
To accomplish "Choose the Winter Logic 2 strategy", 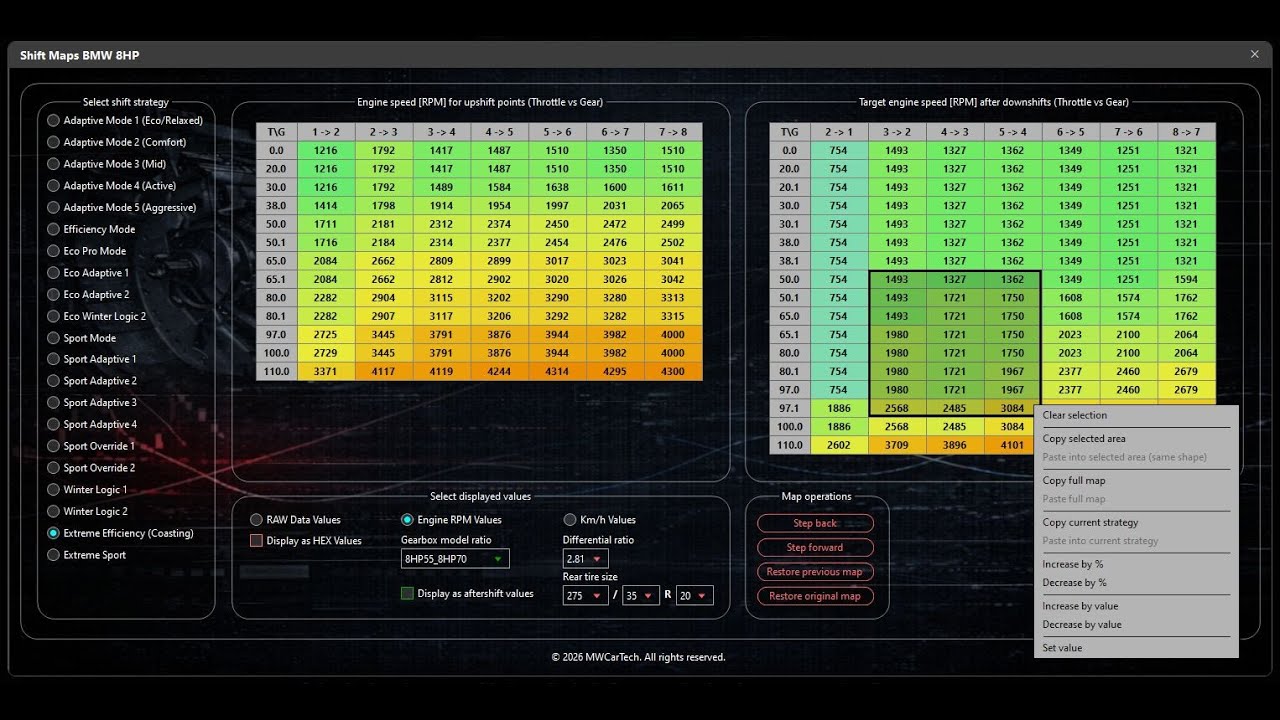I will (87, 511).
